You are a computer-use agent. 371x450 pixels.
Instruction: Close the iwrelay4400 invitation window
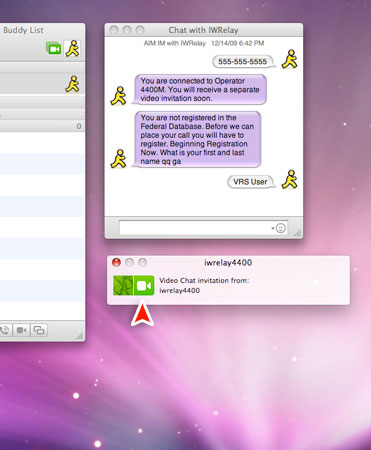pyautogui.click(x=116, y=262)
